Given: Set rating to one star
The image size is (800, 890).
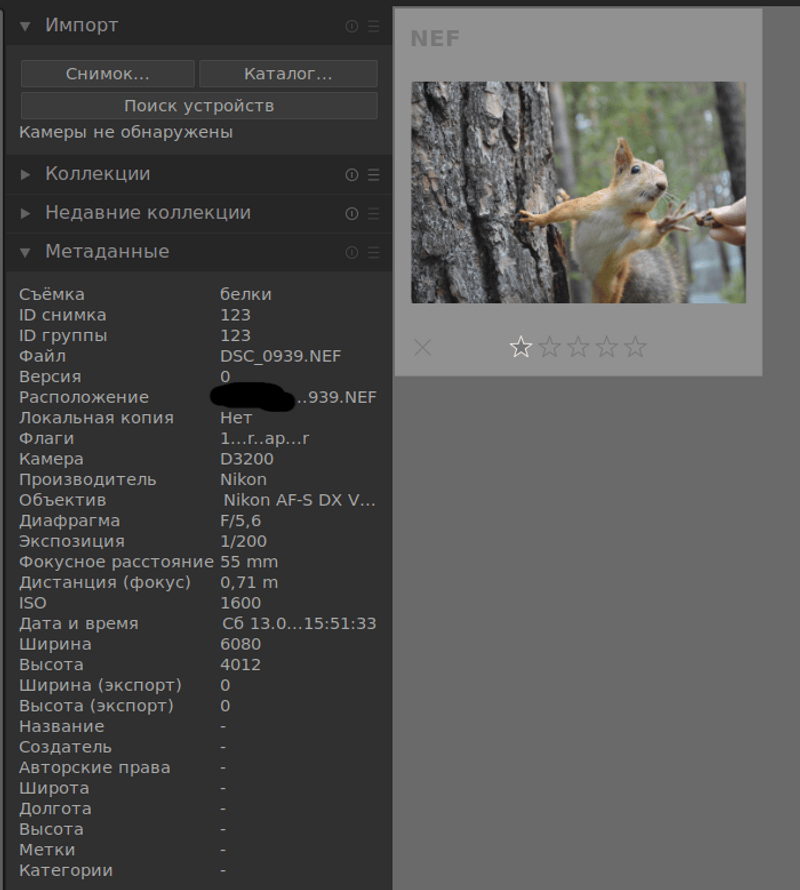Looking at the screenshot, I should 521,347.
